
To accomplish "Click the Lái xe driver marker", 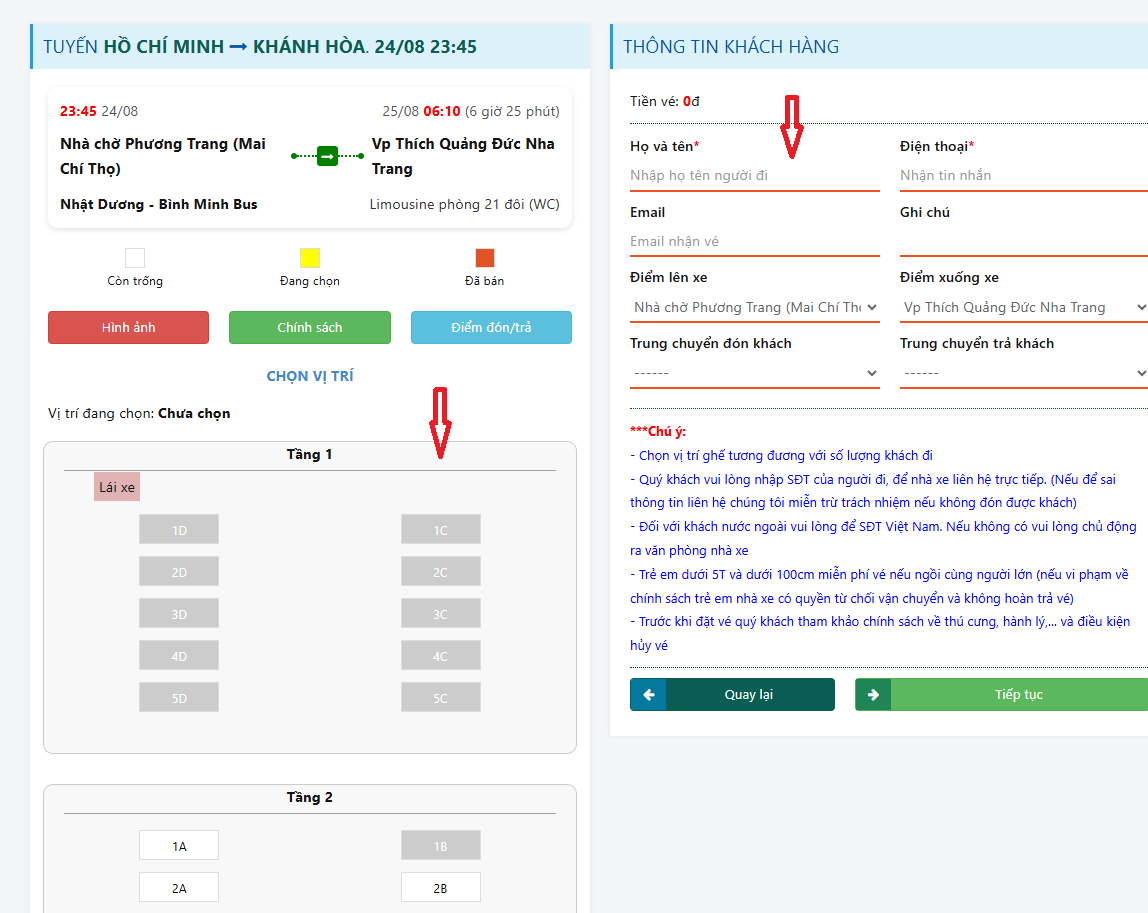I will point(117,487).
